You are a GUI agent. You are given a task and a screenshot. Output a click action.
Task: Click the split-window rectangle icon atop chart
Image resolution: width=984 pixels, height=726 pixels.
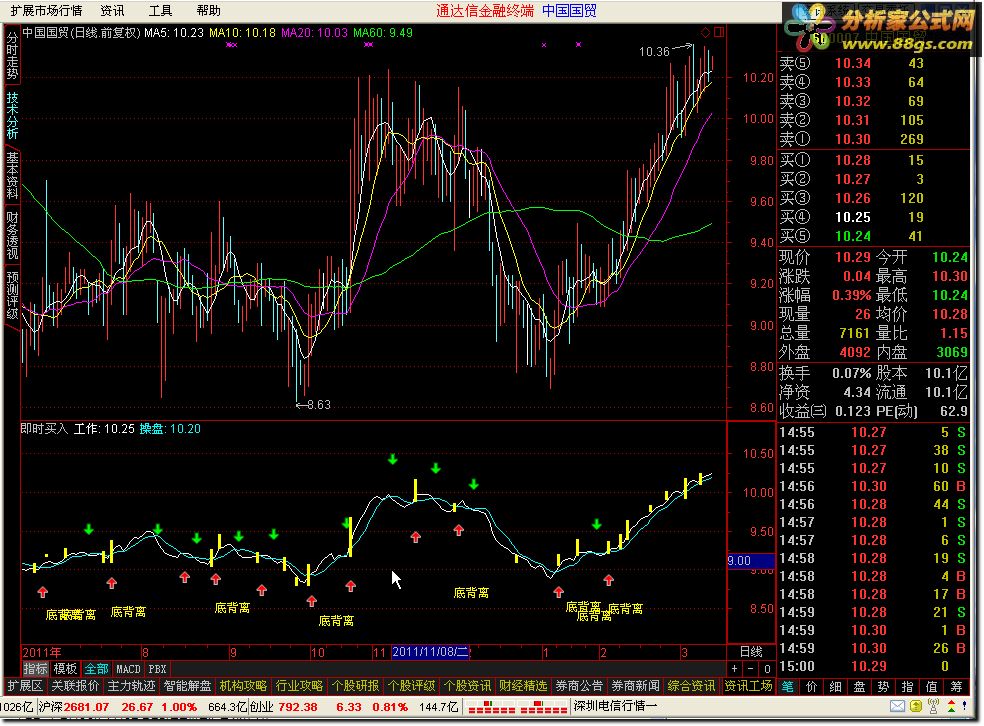(x=719, y=31)
